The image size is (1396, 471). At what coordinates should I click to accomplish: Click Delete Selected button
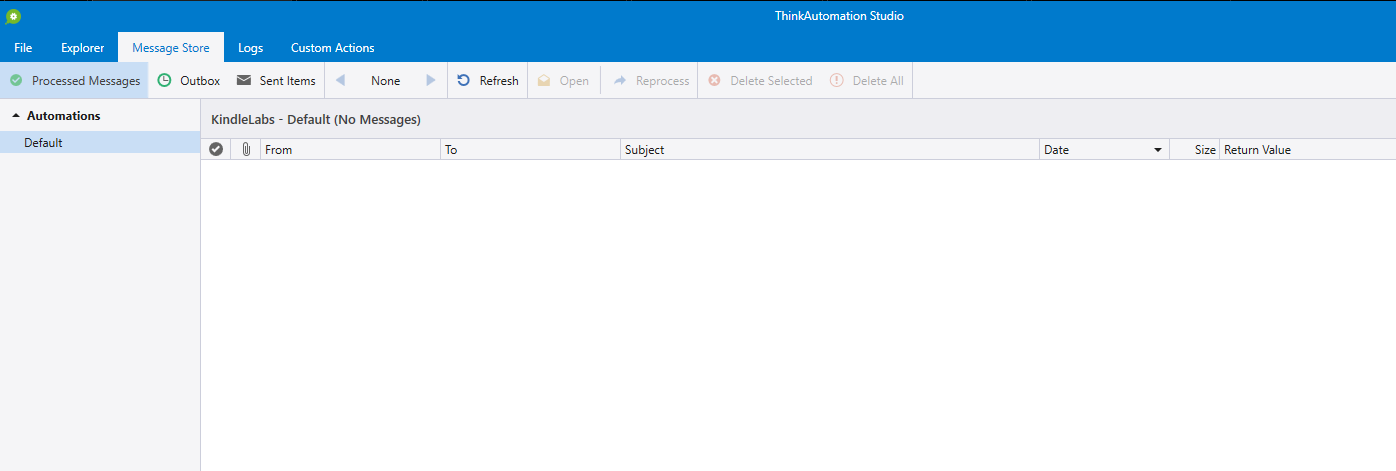(x=760, y=81)
